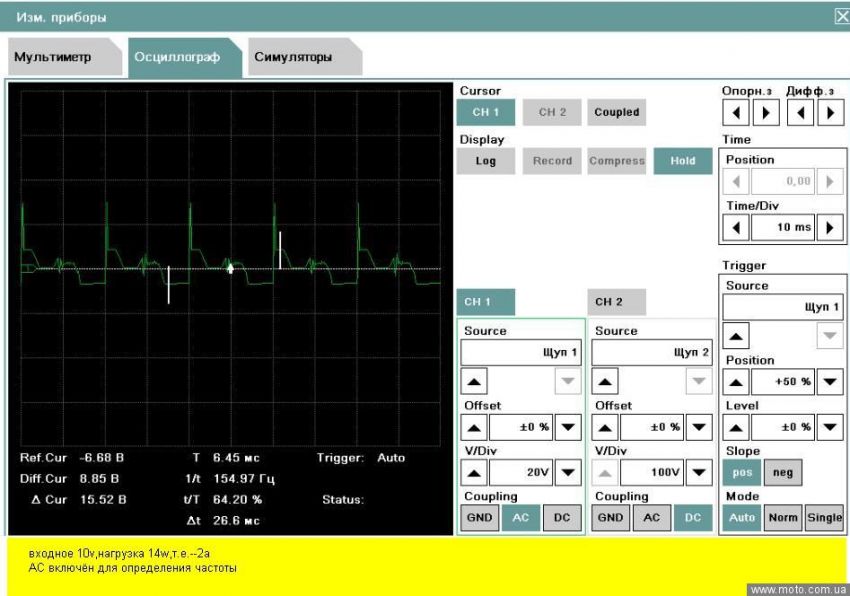
Task: Decrease Time/Div with left arrow
Action: pyautogui.click(x=736, y=227)
